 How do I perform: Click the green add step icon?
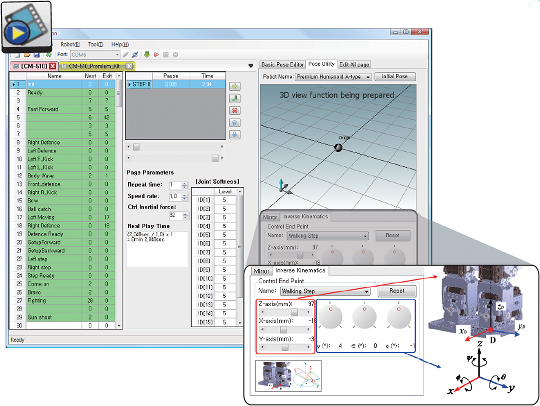(235, 86)
